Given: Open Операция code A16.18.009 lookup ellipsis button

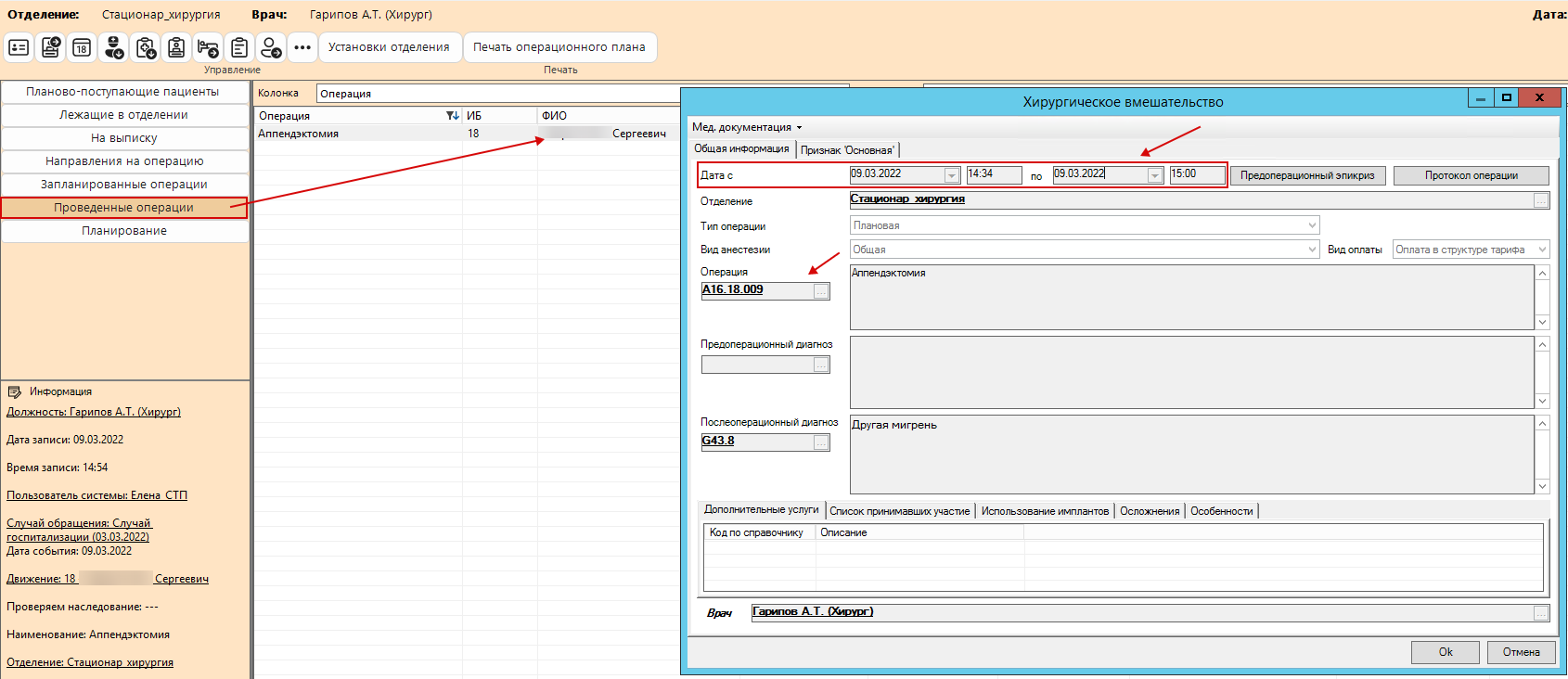Looking at the screenshot, I should (x=821, y=291).
